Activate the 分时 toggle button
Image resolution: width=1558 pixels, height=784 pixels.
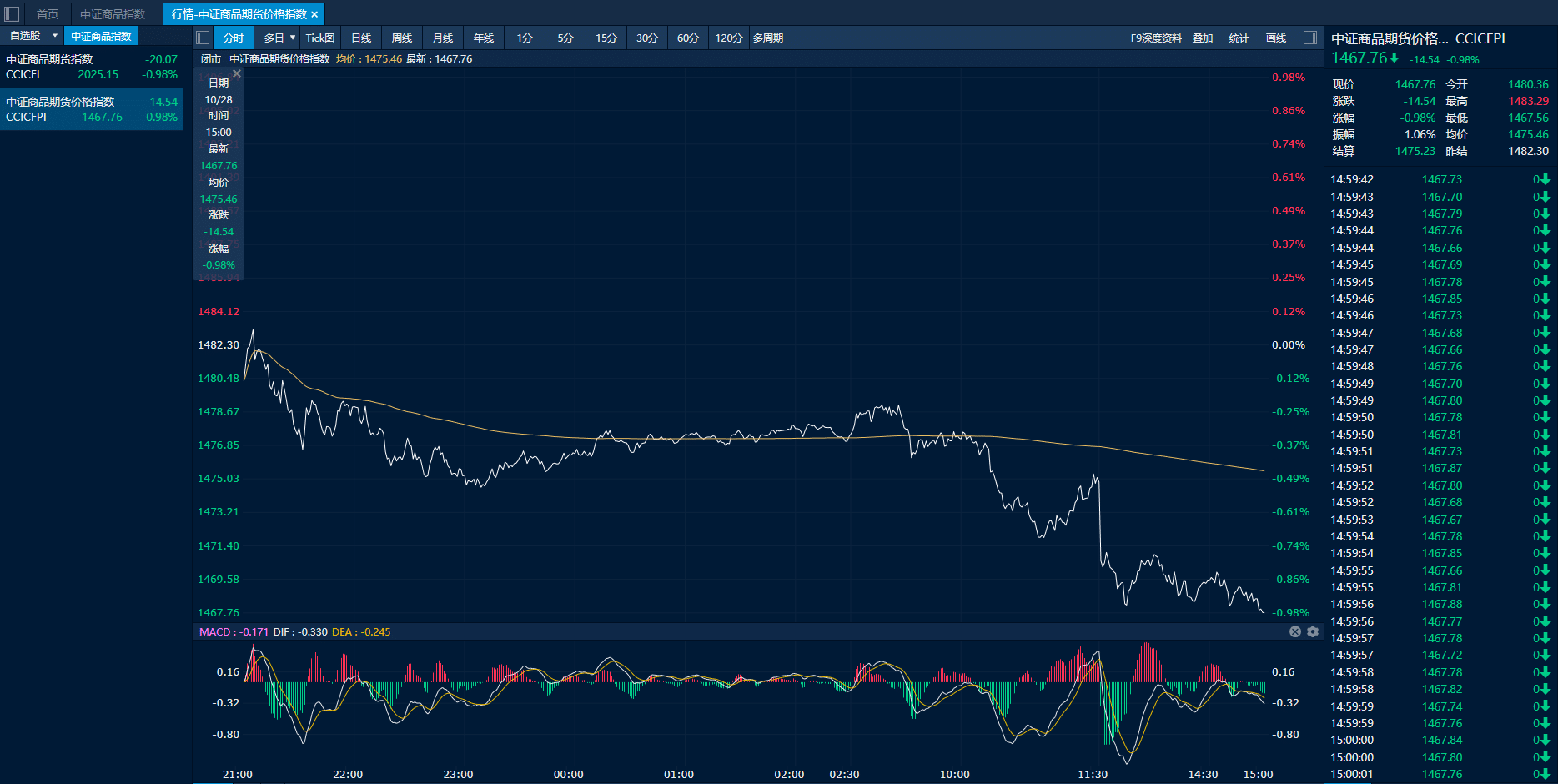[234, 38]
